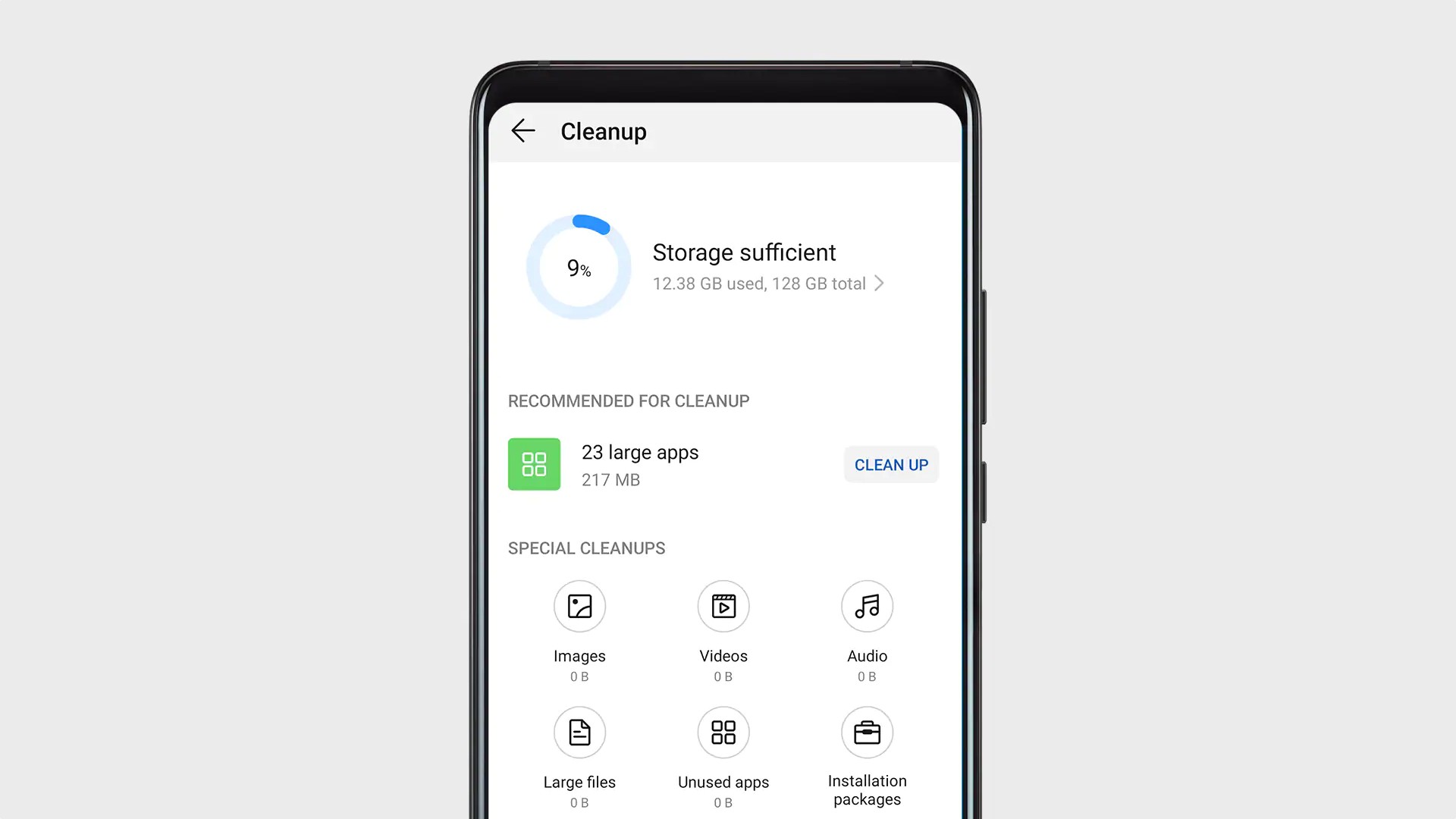Navigate back from Cleanup screen

pyautogui.click(x=524, y=131)
